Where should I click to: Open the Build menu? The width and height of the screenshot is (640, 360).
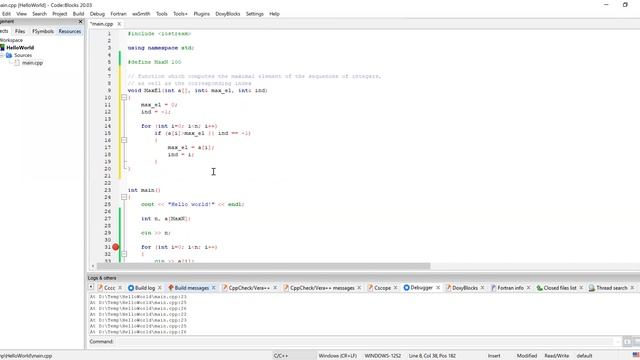coord(78,14)
